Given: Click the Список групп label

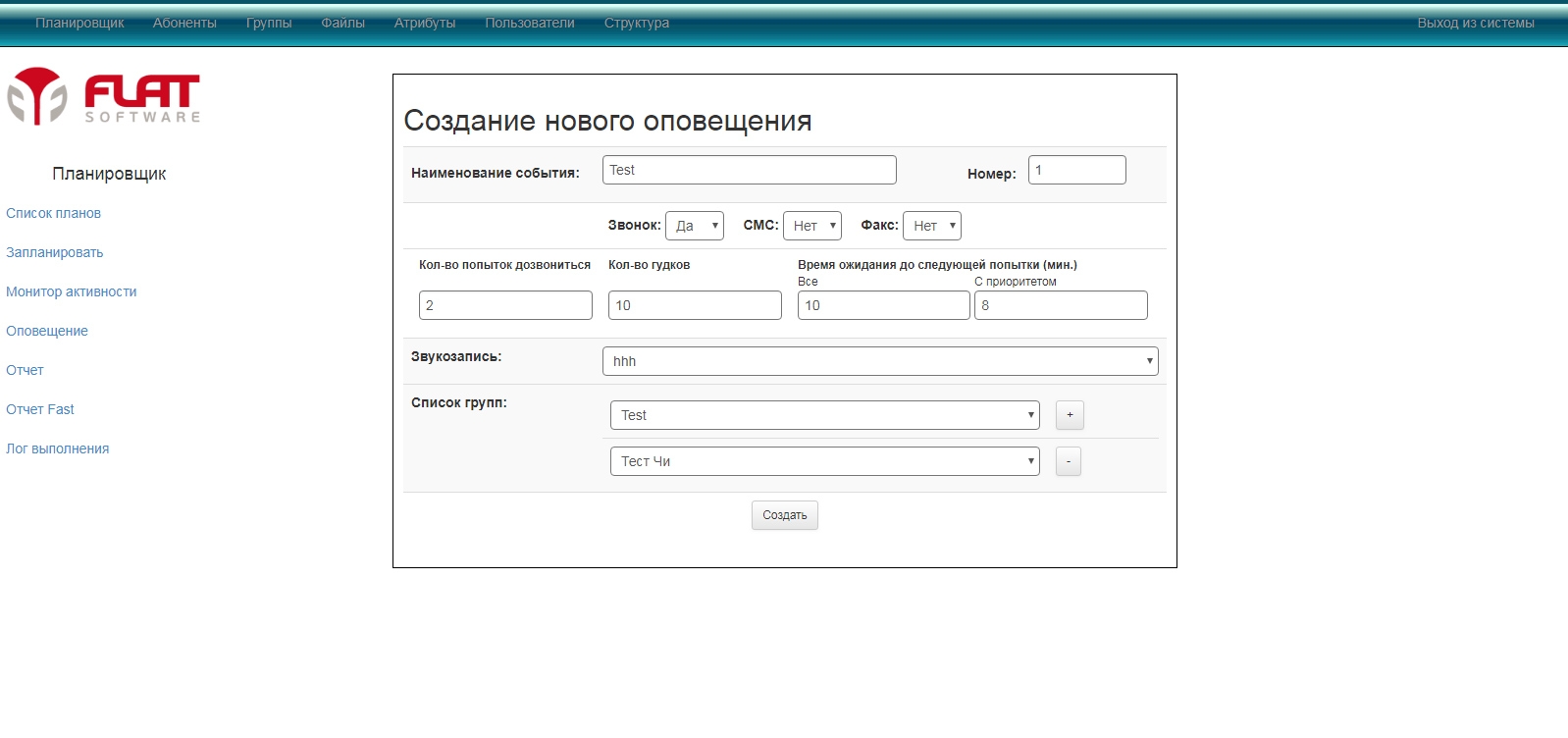Looking at the screenshot, I should pos(459,402).
